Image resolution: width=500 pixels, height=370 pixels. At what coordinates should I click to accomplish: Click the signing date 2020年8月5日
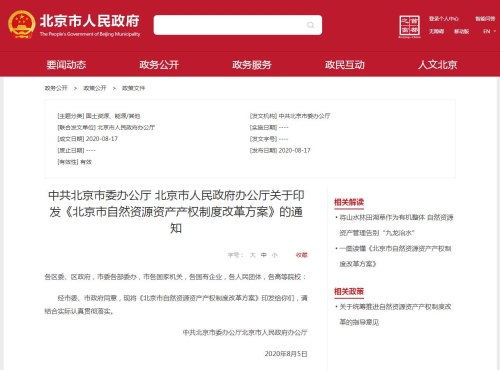[x=286, y=354]
